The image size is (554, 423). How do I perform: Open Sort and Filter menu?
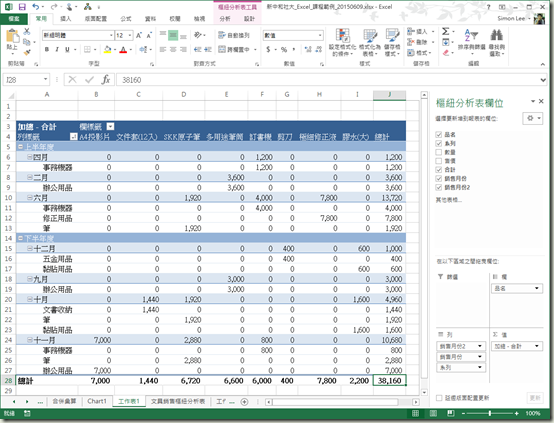[472, 42]
